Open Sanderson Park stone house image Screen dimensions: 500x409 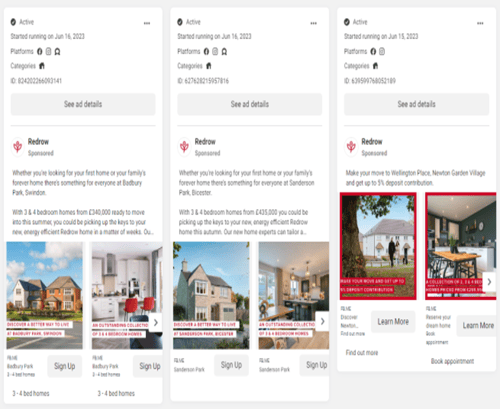pos(211,295)
